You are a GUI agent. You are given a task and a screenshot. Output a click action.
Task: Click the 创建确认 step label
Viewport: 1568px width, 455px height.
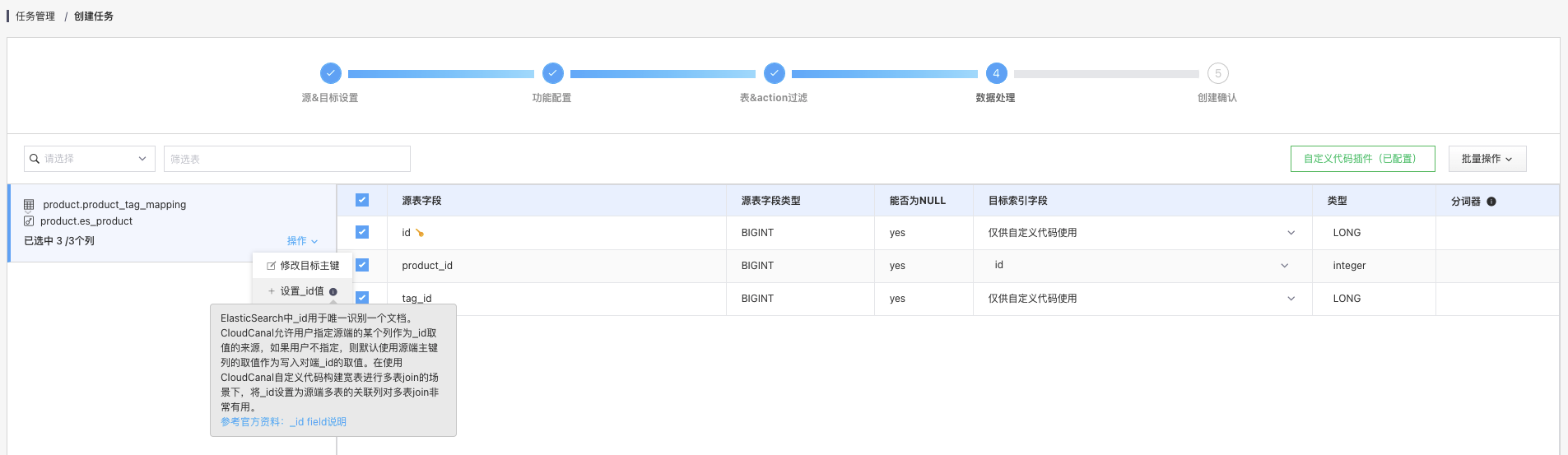pos(1217,98)
